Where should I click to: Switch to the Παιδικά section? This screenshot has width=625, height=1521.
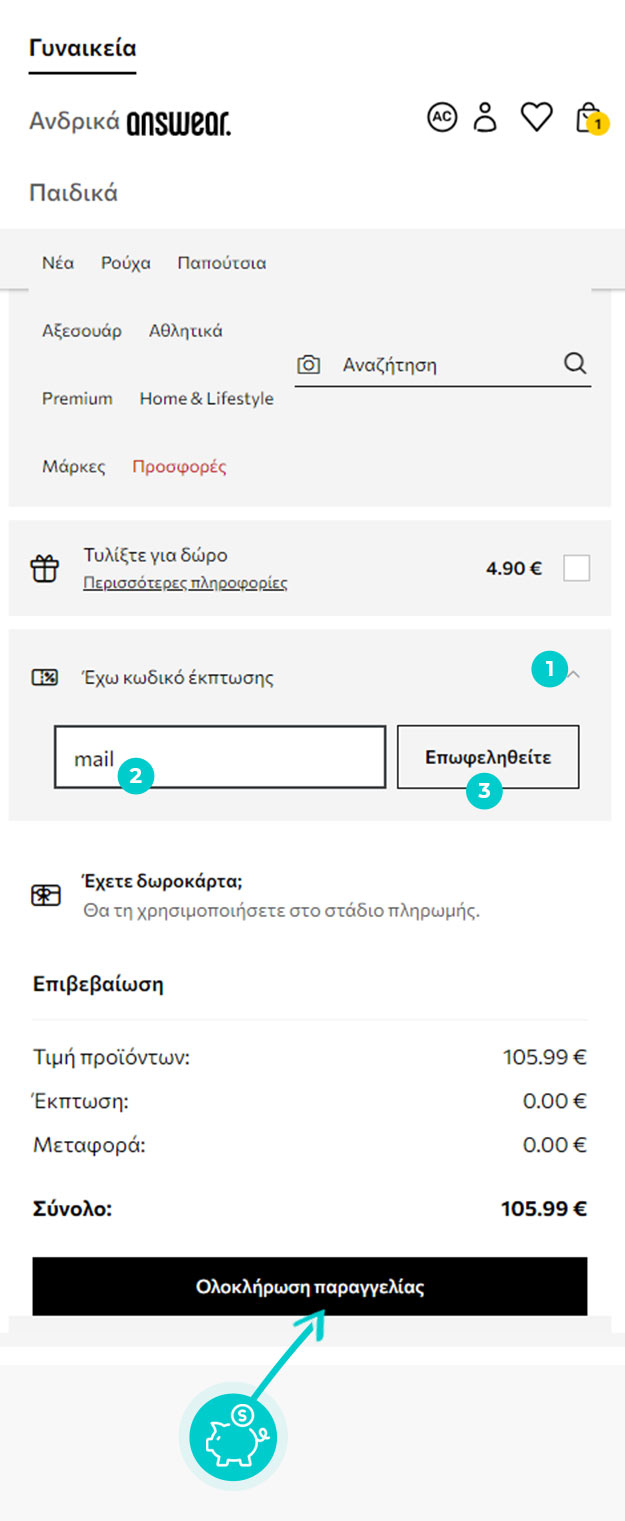74,193
